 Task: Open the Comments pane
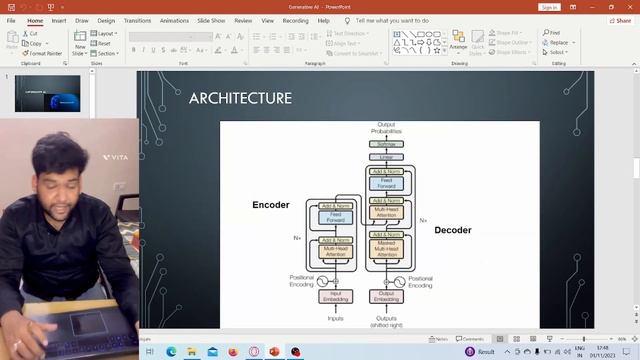pyautogui.click(x=470, y=339)
